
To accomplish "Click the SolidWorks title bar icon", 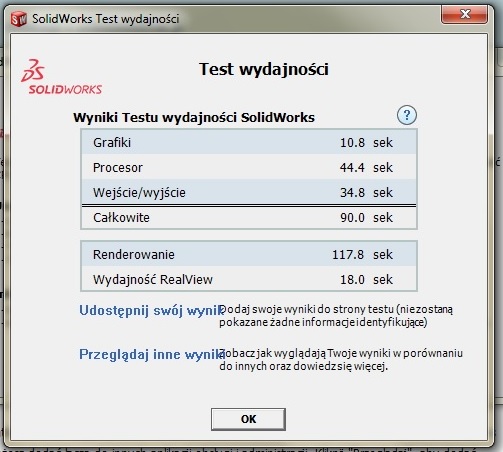I will click(x=18, y=19).
